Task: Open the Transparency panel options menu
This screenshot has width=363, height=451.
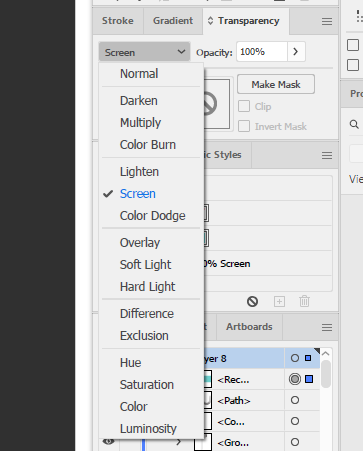Action: click(x=327, y=22)
